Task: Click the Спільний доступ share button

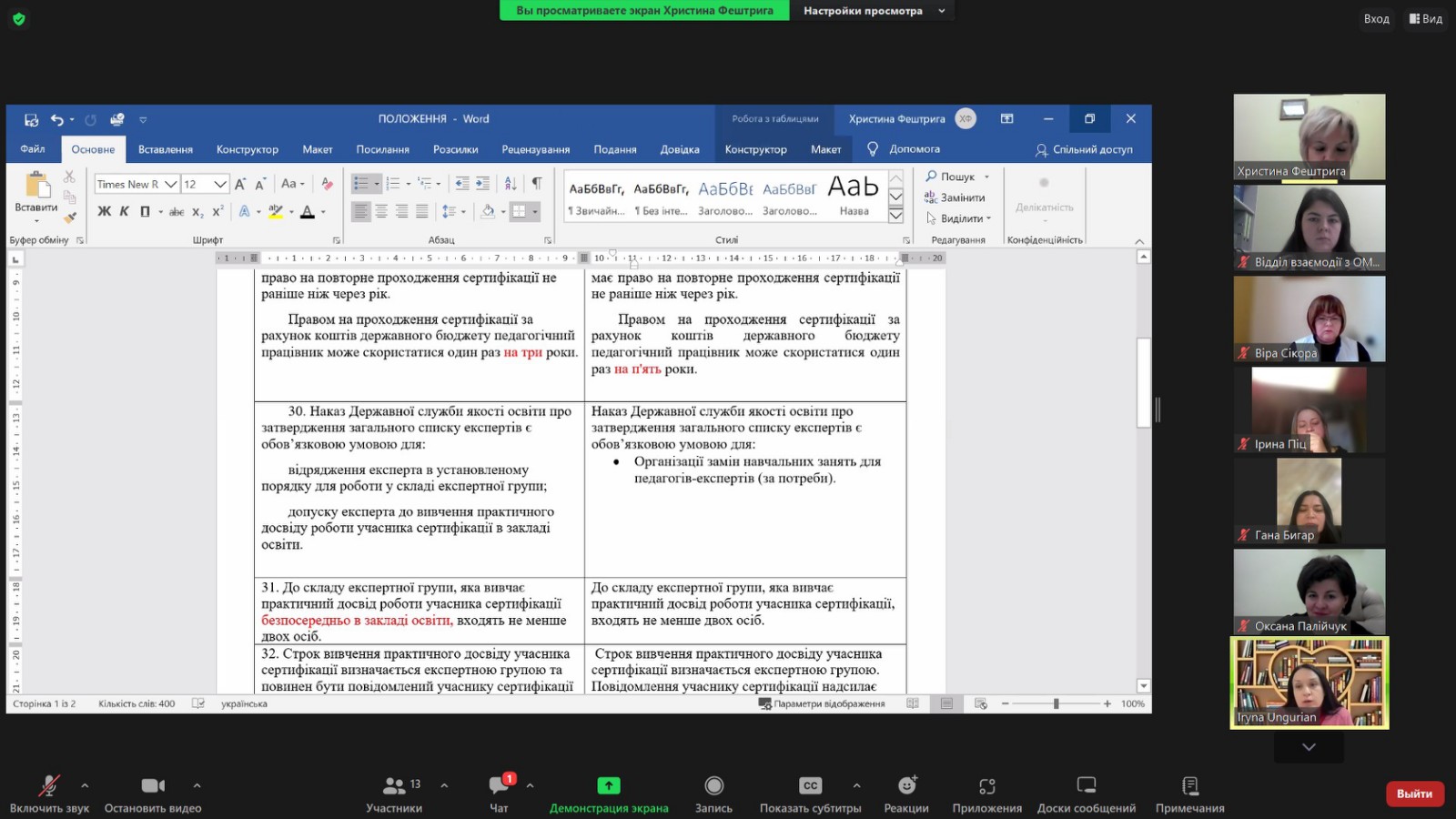Action: pyautogui.click(x=1084, y=149)
